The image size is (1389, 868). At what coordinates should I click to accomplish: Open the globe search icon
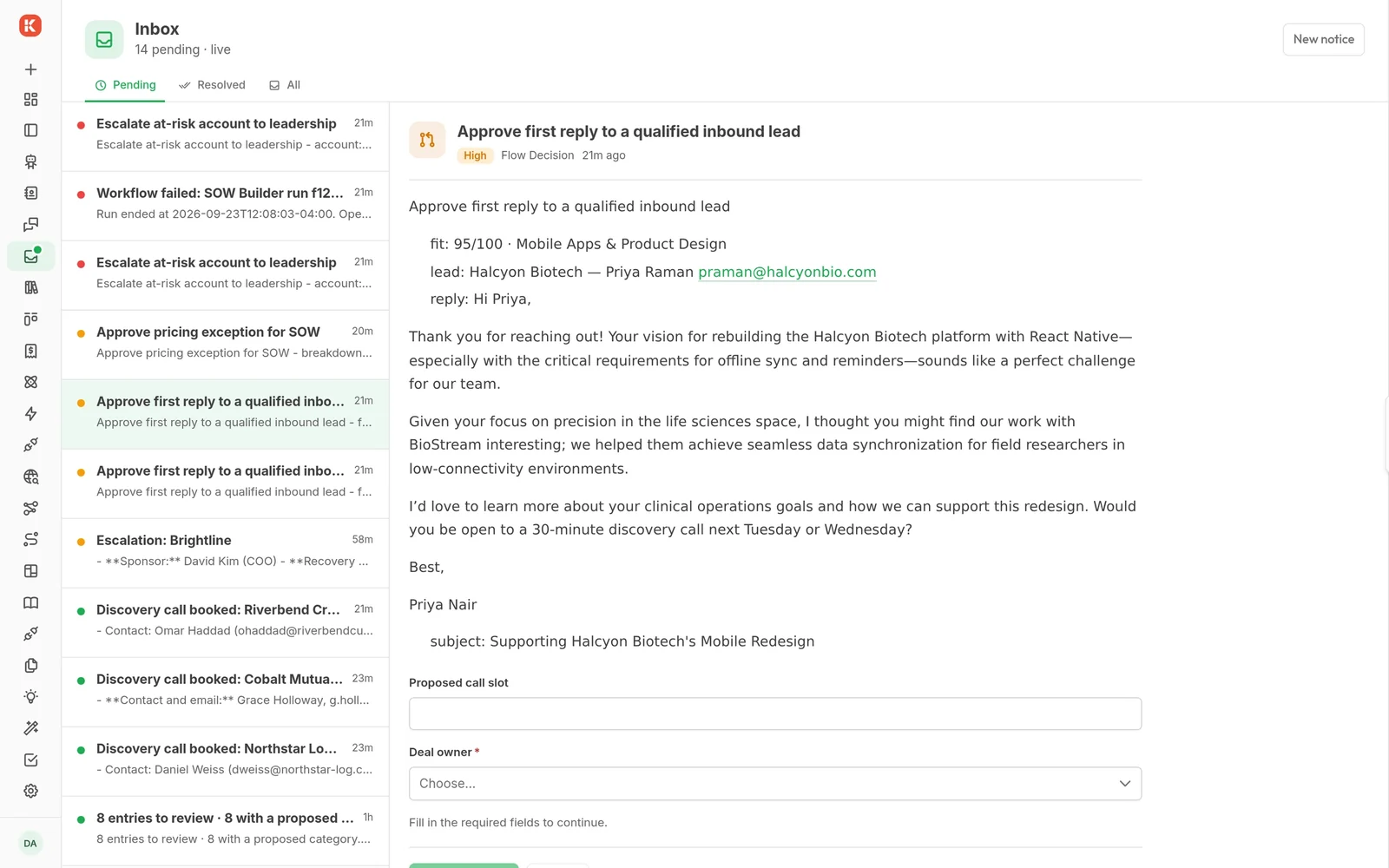(30, 477)
